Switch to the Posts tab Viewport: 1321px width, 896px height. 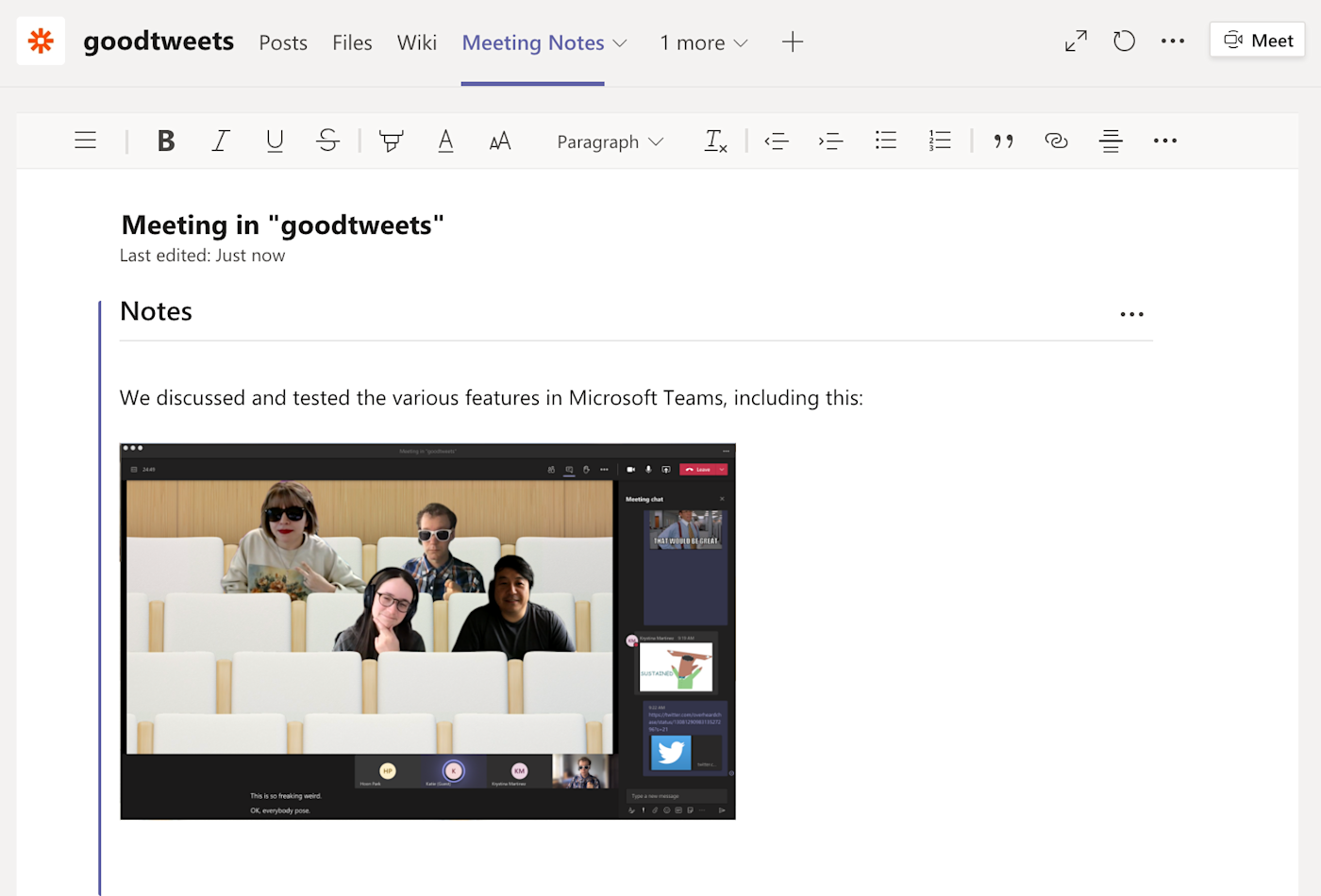click(x=283, y=42)
